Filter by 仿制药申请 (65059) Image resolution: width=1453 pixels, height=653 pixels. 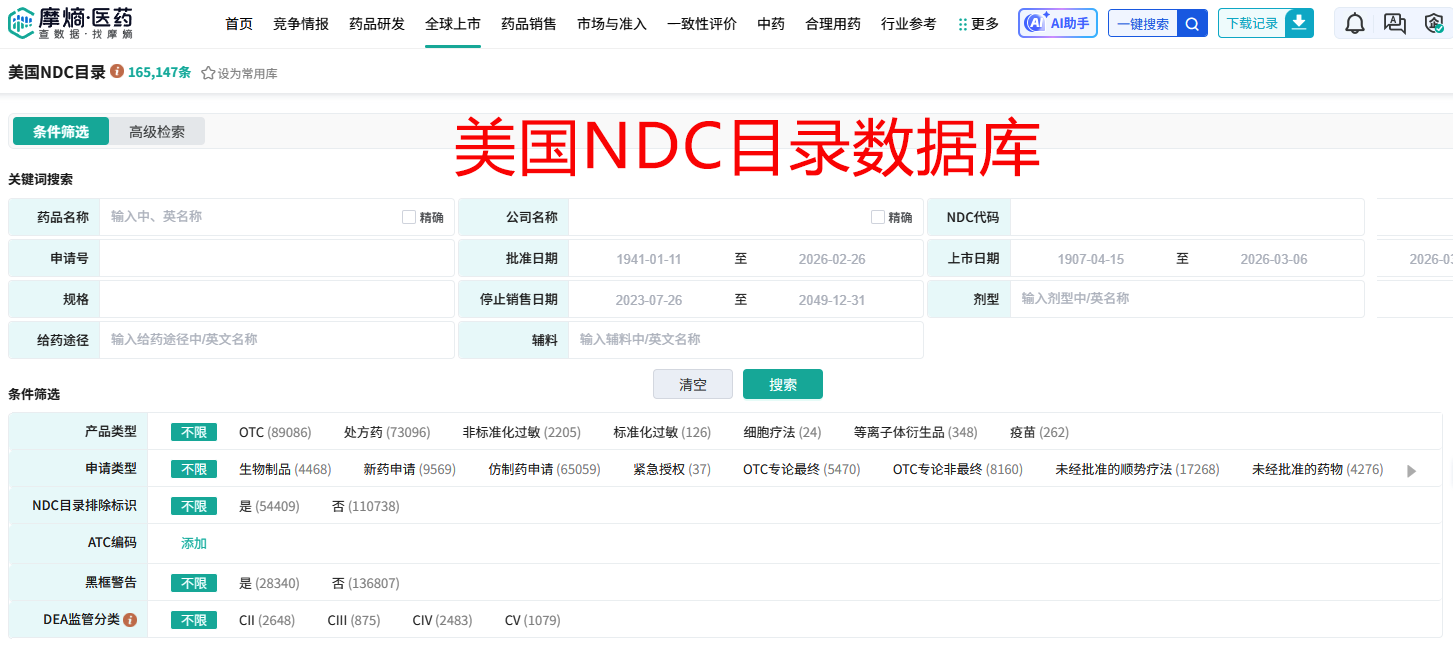click(544, 469)
